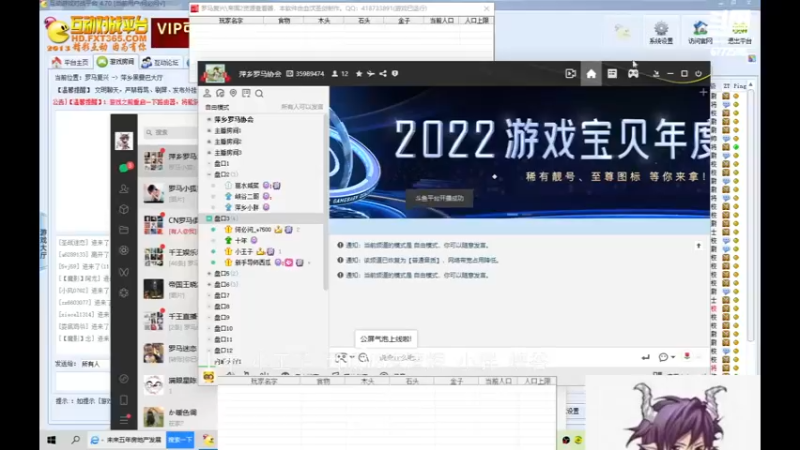Click the share icon in the channel header
This screenshot has width=800, height=450.
(x=383, y=73)
